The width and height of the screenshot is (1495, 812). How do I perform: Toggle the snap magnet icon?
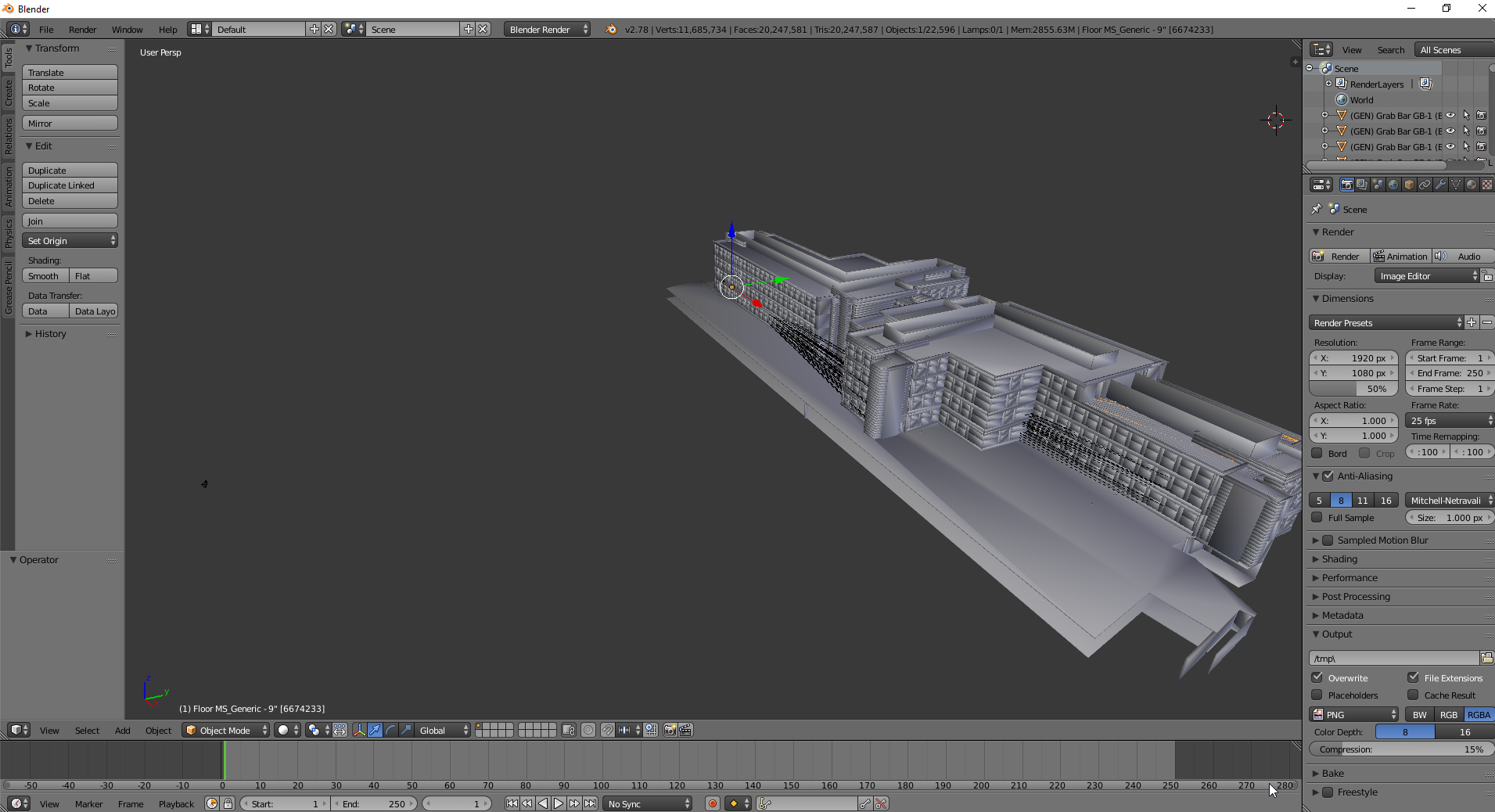[x=608, y=730]
